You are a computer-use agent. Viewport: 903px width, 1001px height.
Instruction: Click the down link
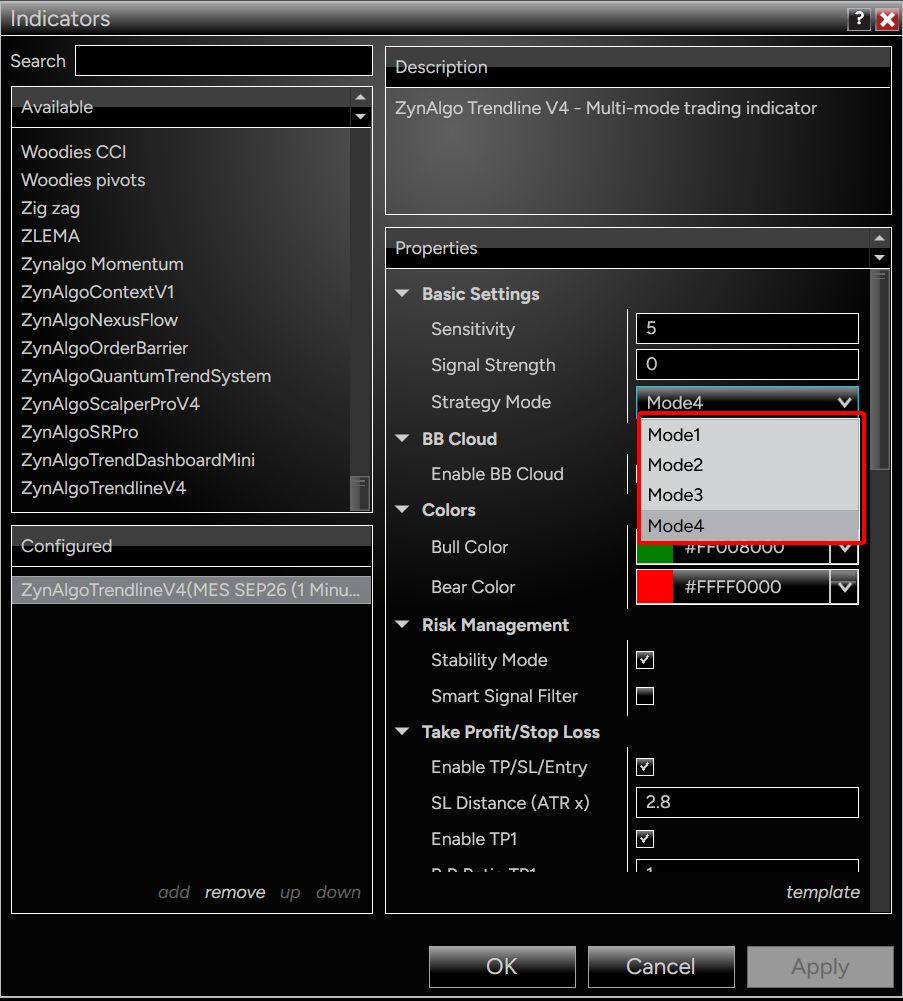click(x=338, y=892)
